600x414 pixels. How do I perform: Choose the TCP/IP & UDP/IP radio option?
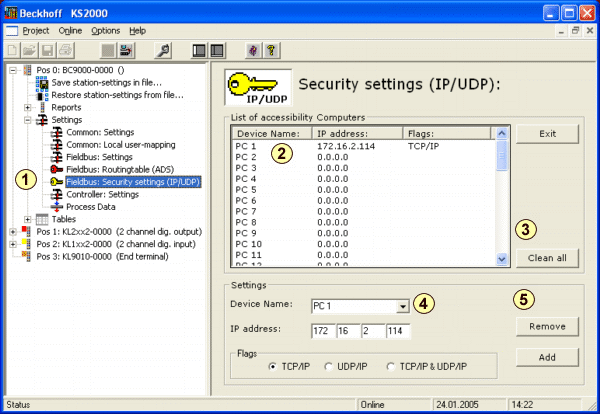(x=390, y=367)
